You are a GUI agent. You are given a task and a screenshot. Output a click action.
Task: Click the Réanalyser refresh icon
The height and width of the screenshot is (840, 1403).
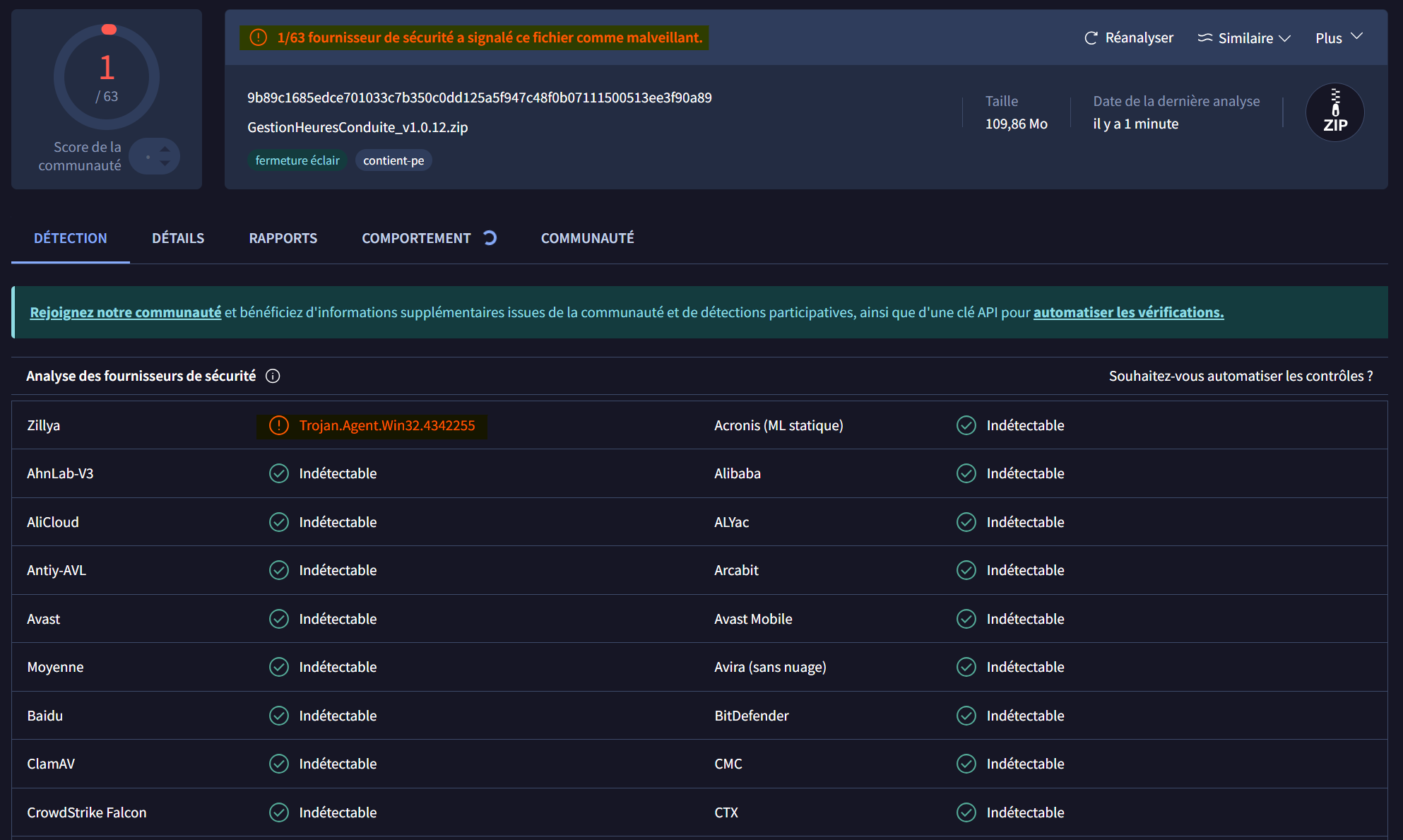1091,38
